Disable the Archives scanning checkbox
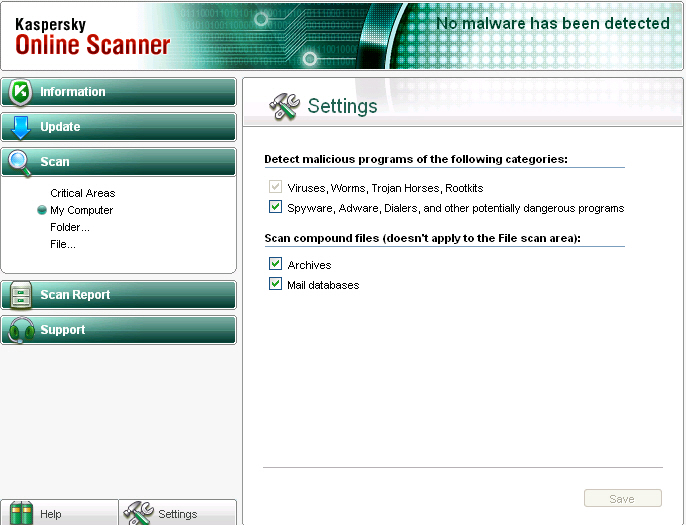Image resolution: width=686 pixels, height=525 pixels. (x=275, y=263)
